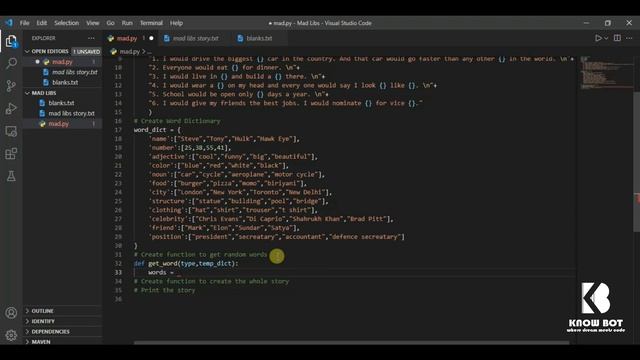
Task: Open blanks.txt in MAD LIBS folder
Action: coord(62,103)
